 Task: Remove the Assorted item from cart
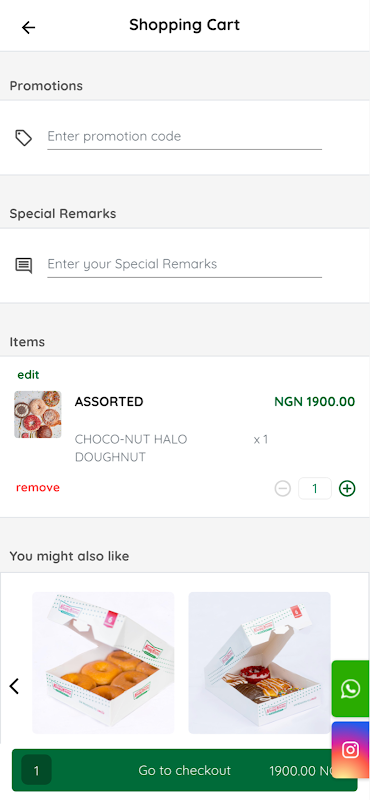[x=38, y=488]
